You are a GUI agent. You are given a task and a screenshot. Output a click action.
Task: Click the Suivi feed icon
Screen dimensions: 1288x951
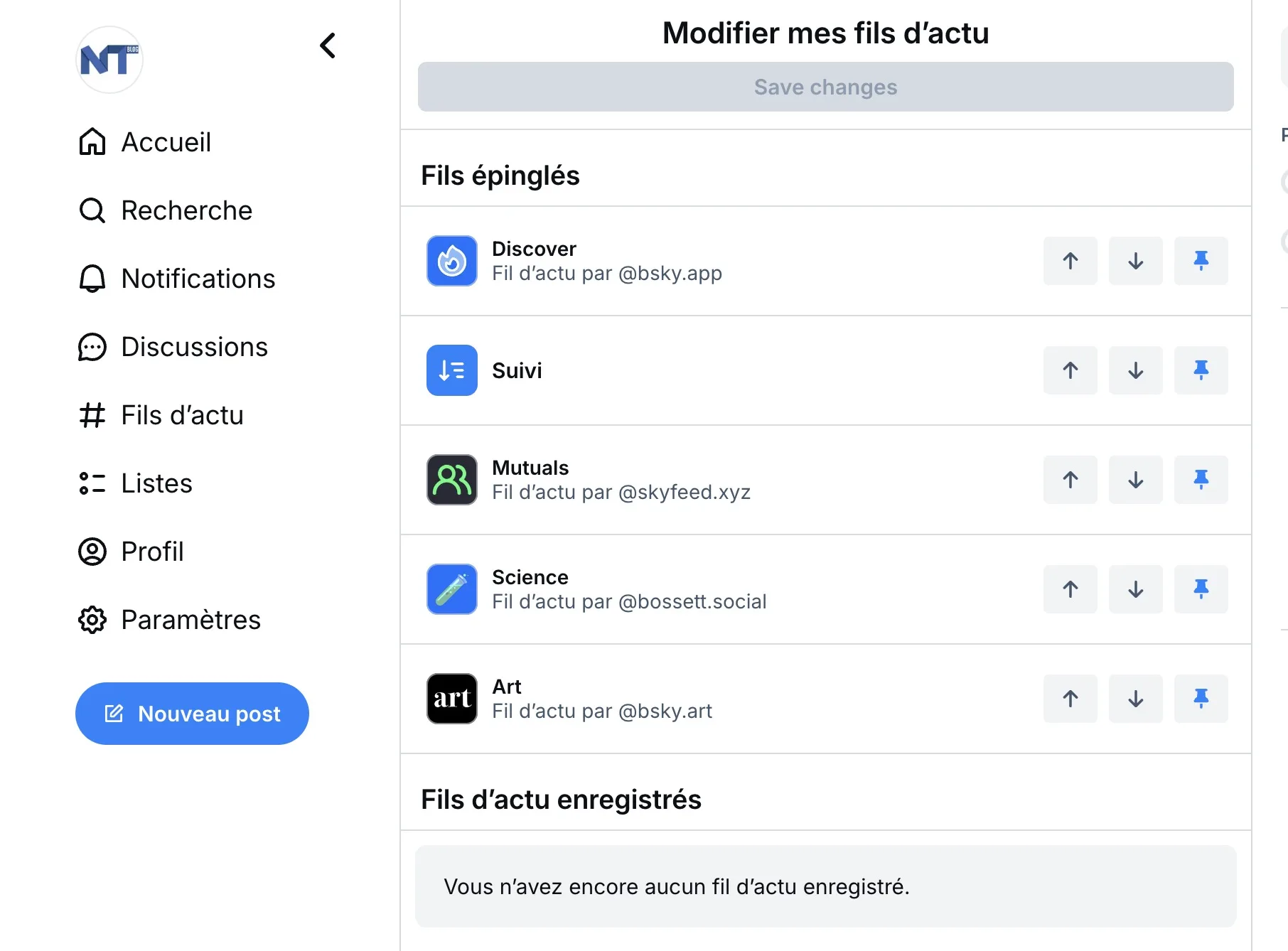[452, 370]
